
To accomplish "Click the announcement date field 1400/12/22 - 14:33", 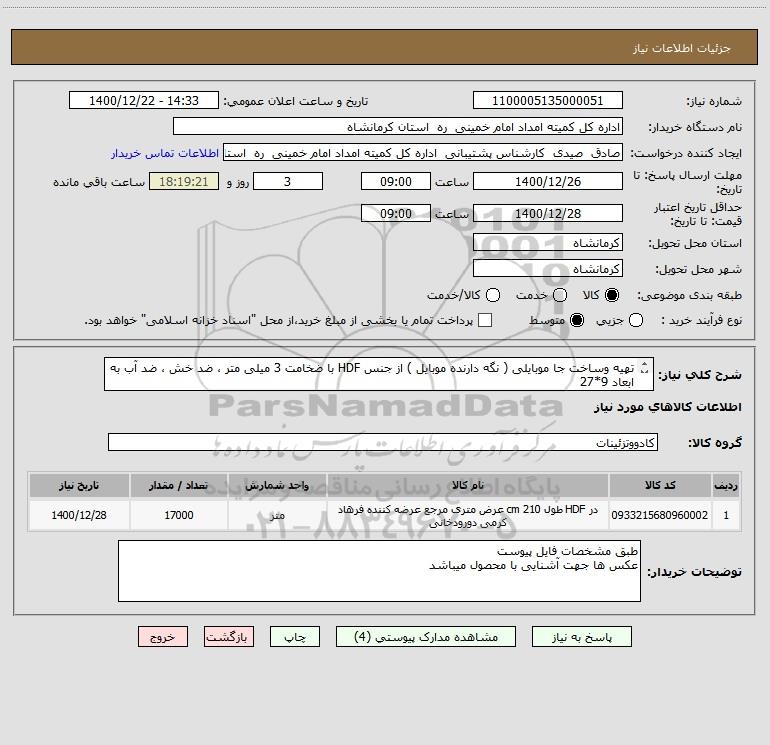I will (x=144, y=101).
